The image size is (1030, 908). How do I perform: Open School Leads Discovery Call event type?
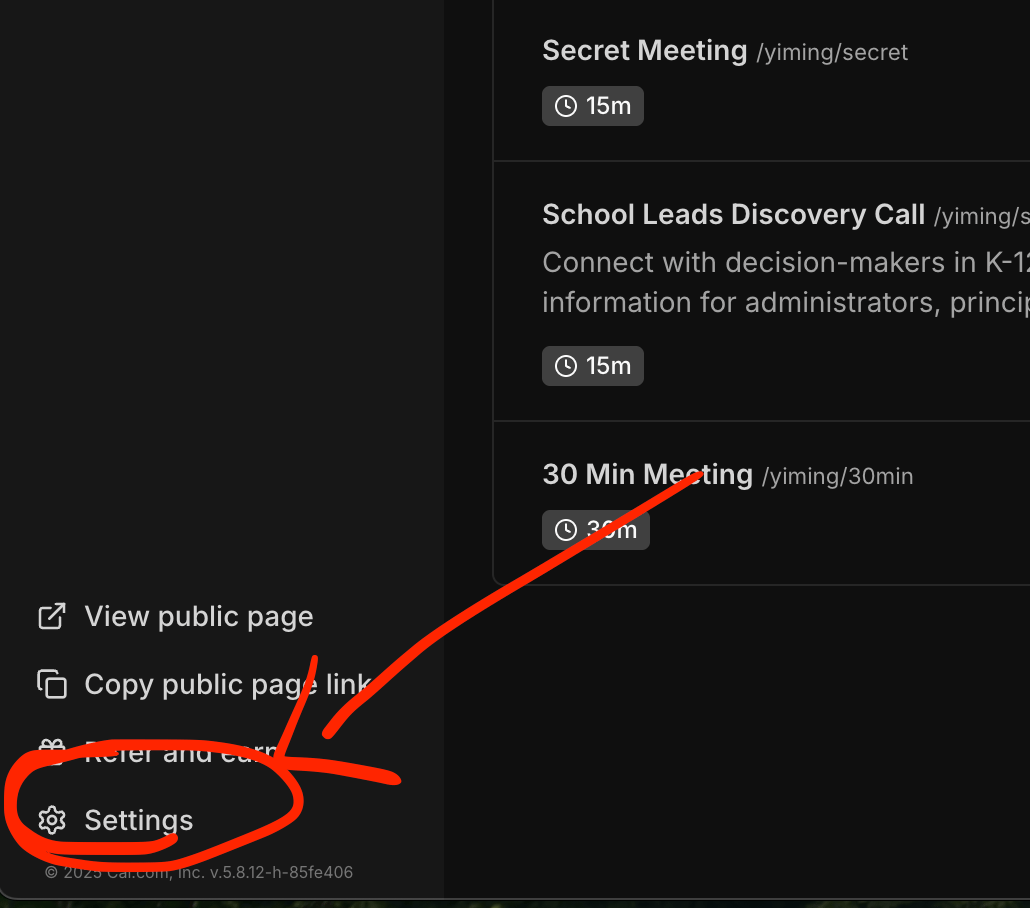(x=734, y=215)
